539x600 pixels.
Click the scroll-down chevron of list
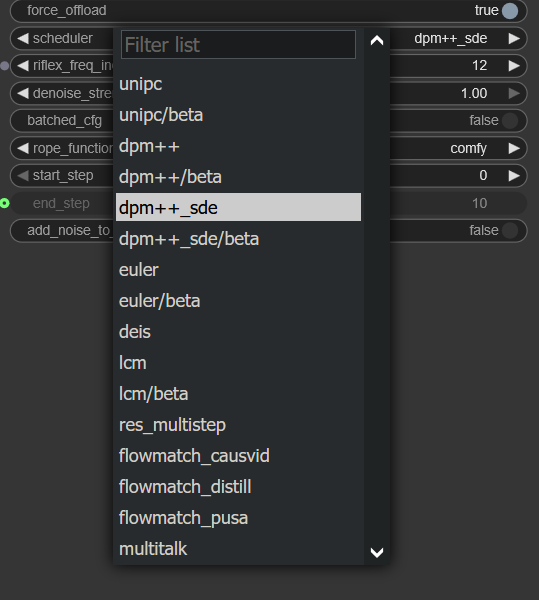[x=377, y=552]
